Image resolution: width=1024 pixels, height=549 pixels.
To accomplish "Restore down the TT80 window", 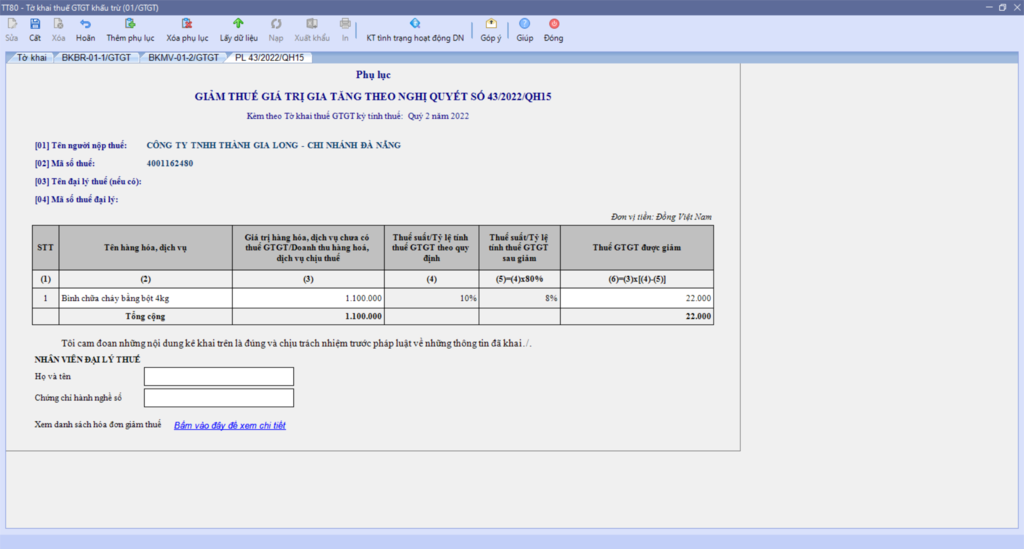I will click(x=1002, y=7).
